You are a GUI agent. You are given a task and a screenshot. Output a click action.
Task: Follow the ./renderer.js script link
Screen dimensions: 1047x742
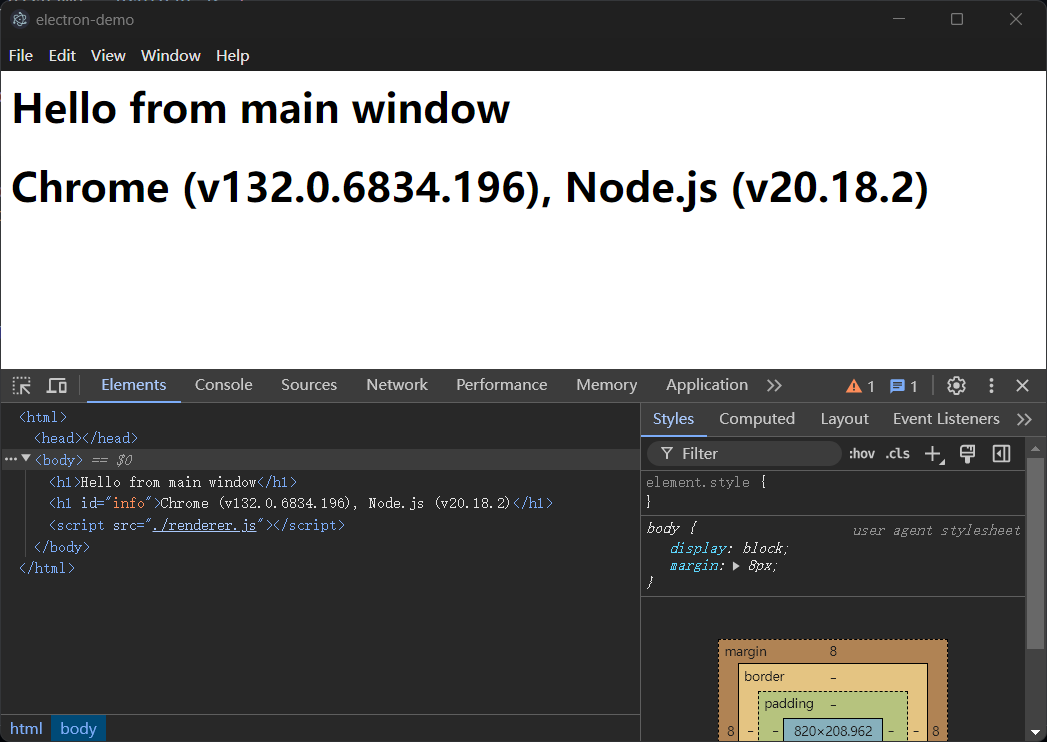[204, 526]
